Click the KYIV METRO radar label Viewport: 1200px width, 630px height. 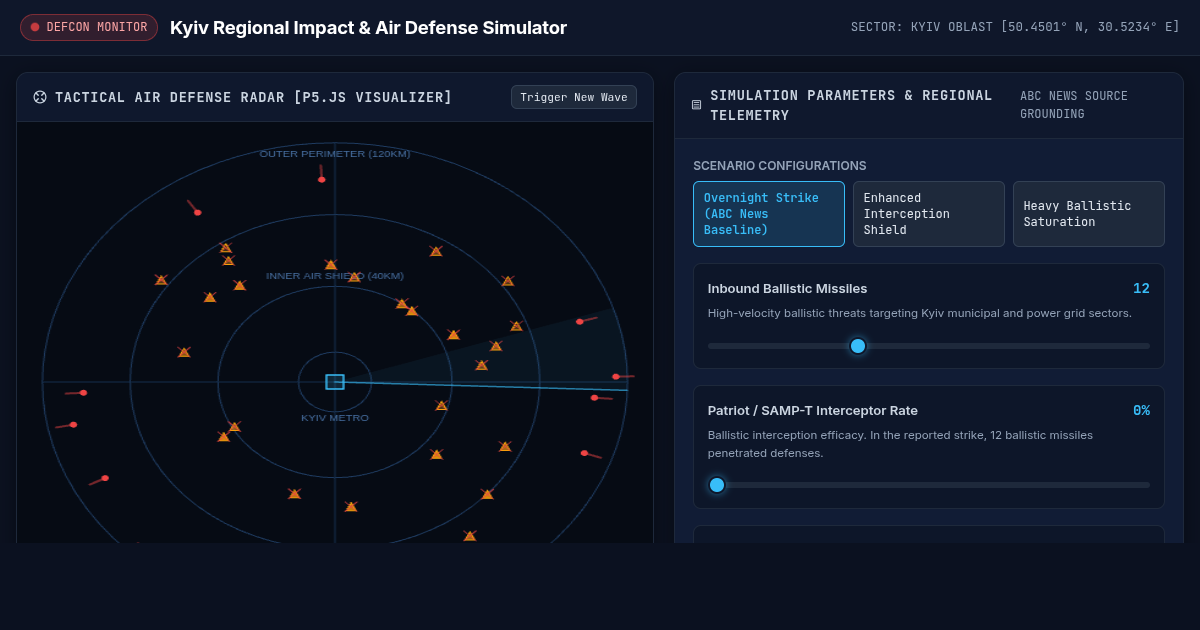[x=335, y=418]
